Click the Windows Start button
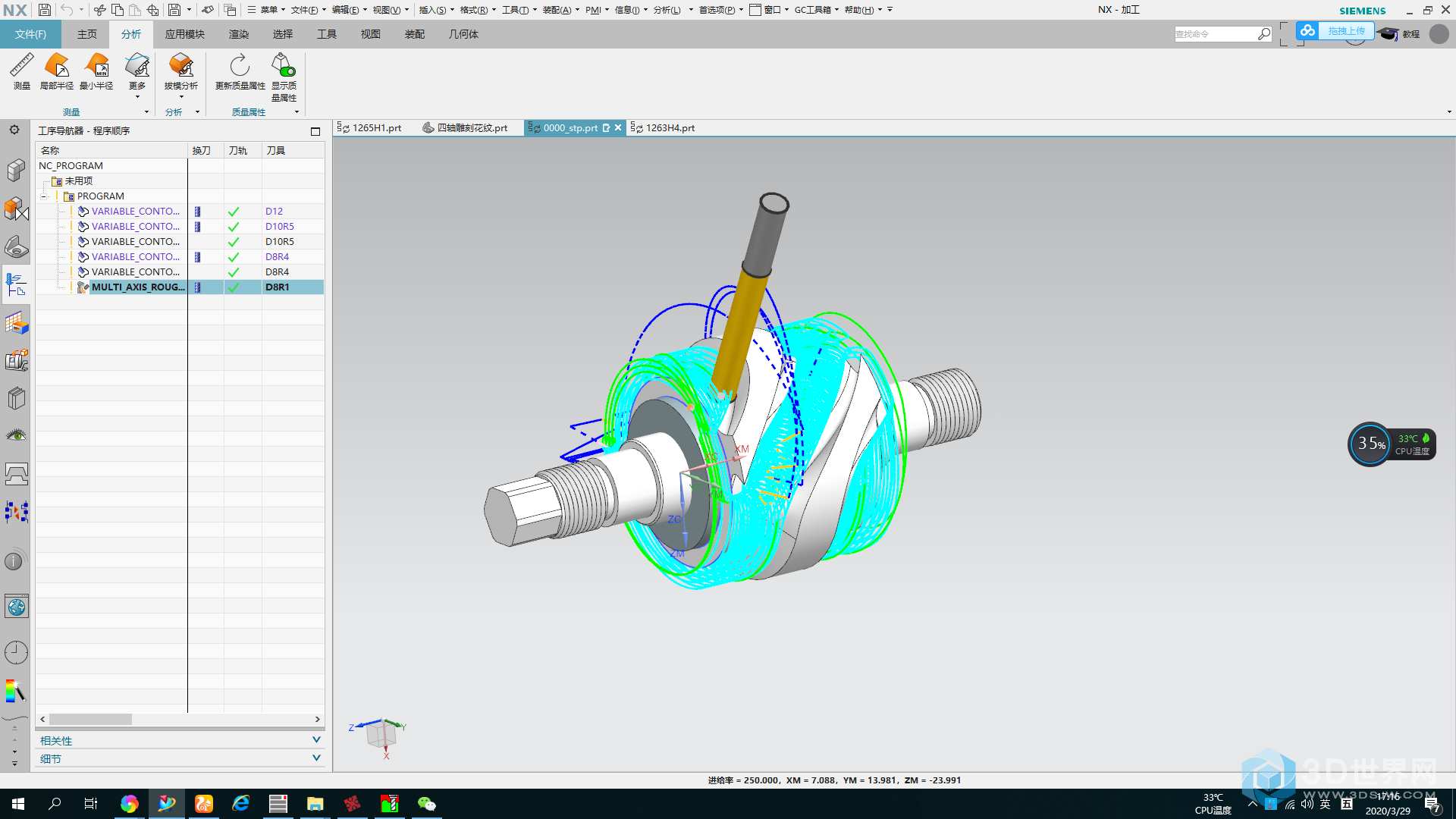1456x819 pixels. click(18, 804)
